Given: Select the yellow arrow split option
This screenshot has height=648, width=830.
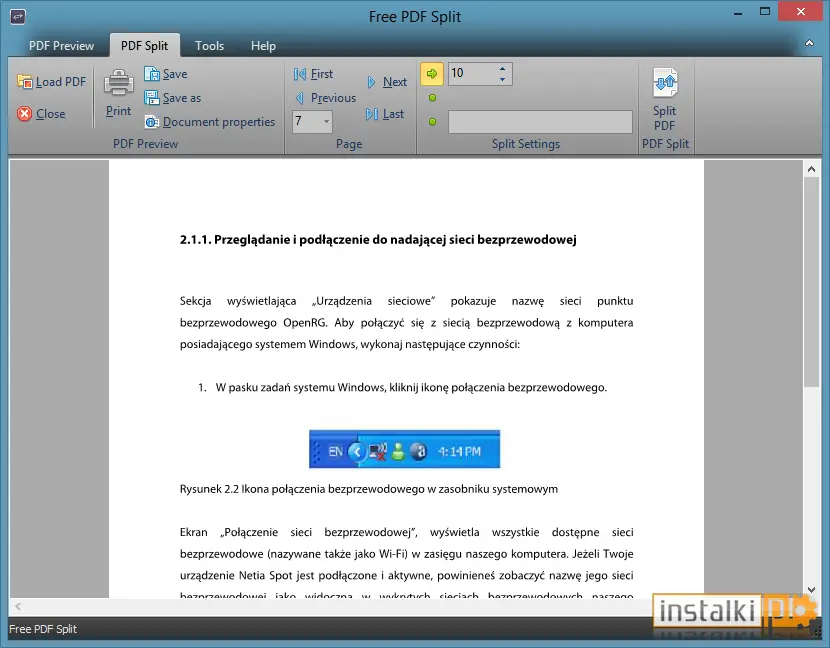Looking at the screenshot, I should [432, 74].
